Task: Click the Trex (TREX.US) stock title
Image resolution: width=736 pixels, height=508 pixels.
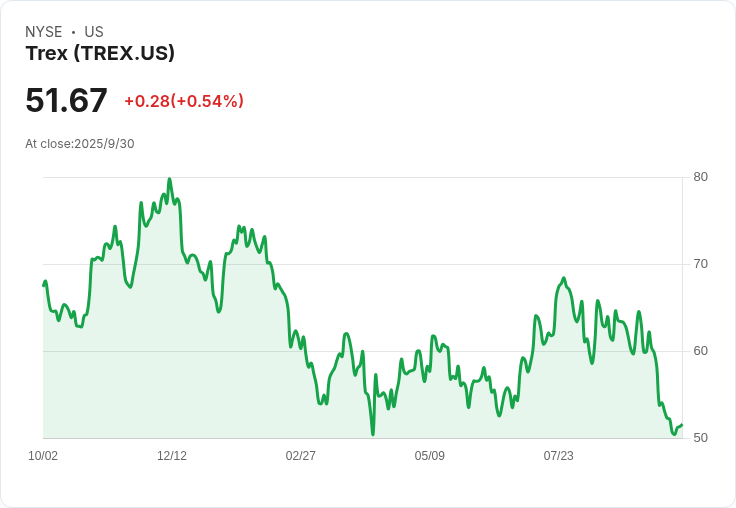Action: 100,53
